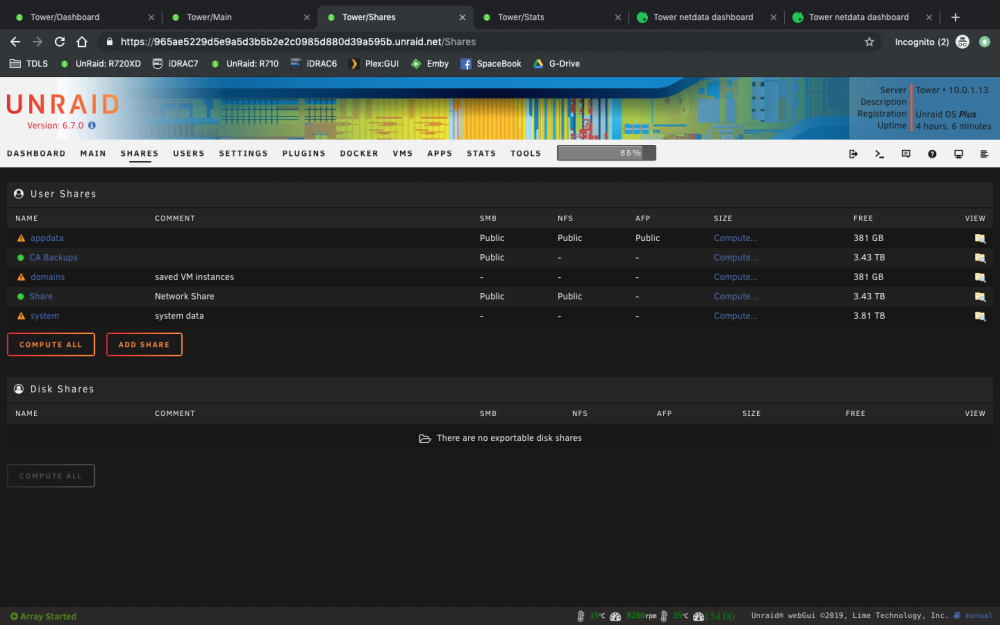This screenshot has height=625, width=1000.
Task: Click the 86% progress bar
Action: pos(607,153)
